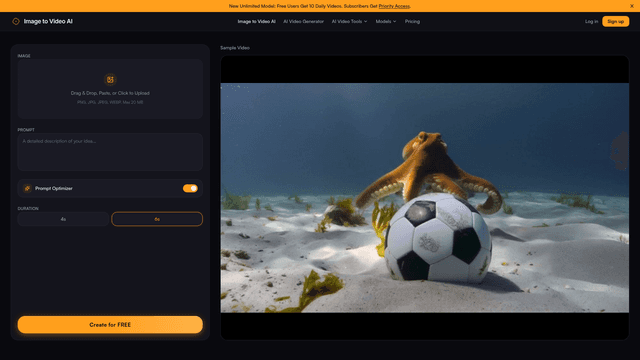Click the Sample Video label
640x360 pixels.
[x=235, y=48]
